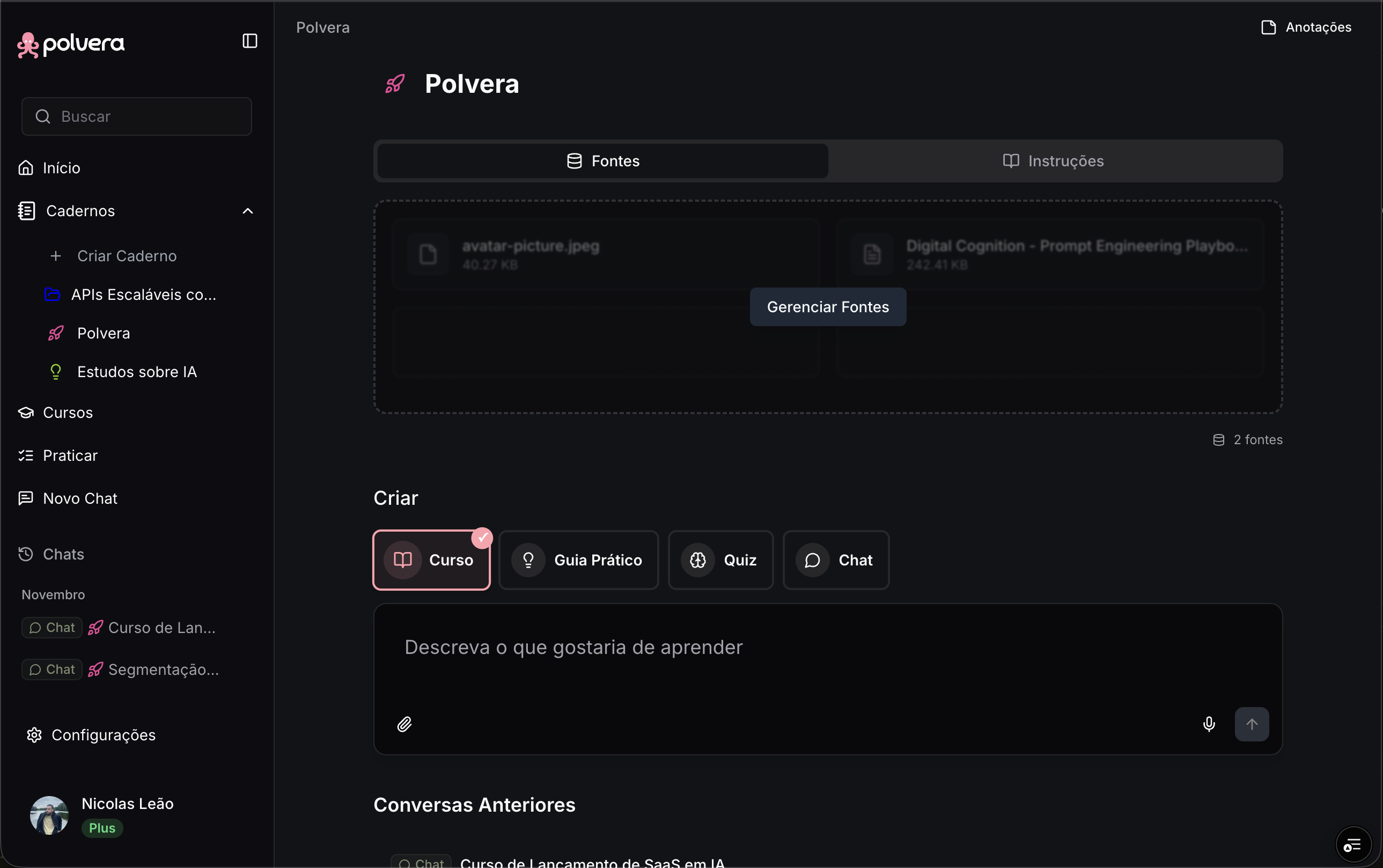Select the attachment paperclip icon
Image resolution: width=1383 pixels, height=868 pixels.
tap(404, 724)
